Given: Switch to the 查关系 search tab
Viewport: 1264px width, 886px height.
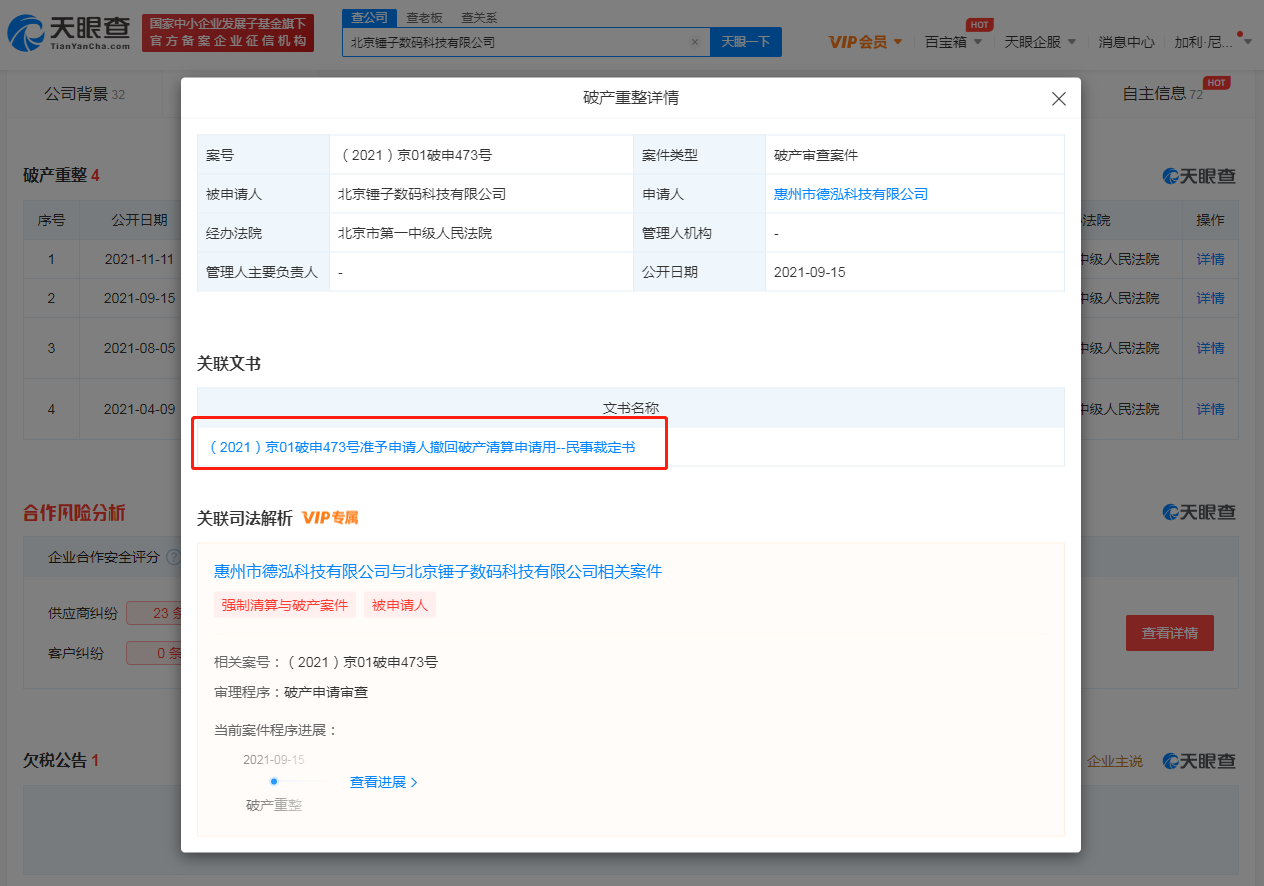Looking at the screenshot, I should (478, 17).
